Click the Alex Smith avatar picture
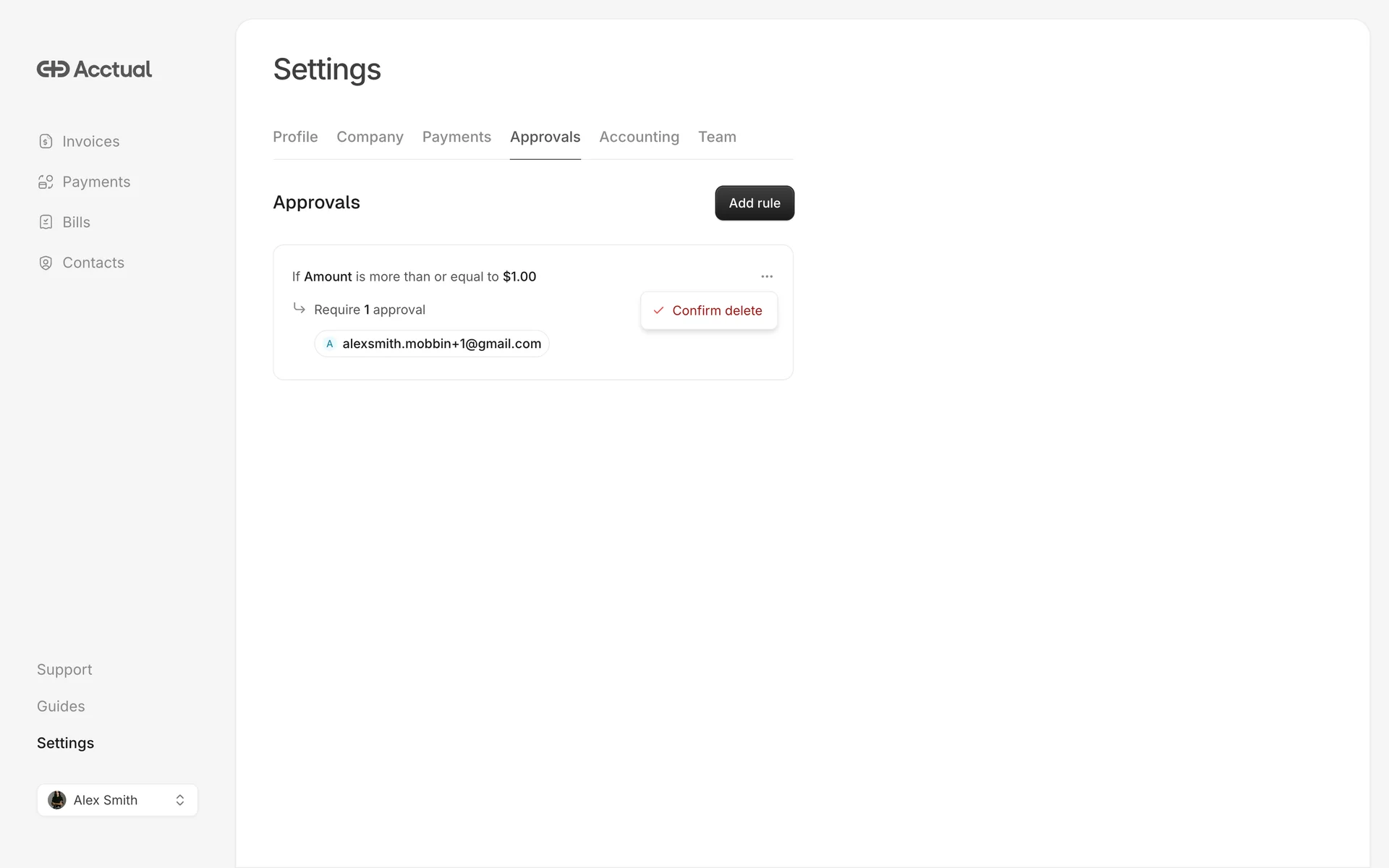Viewport: 1389px width, 868px height. [57, 800]
